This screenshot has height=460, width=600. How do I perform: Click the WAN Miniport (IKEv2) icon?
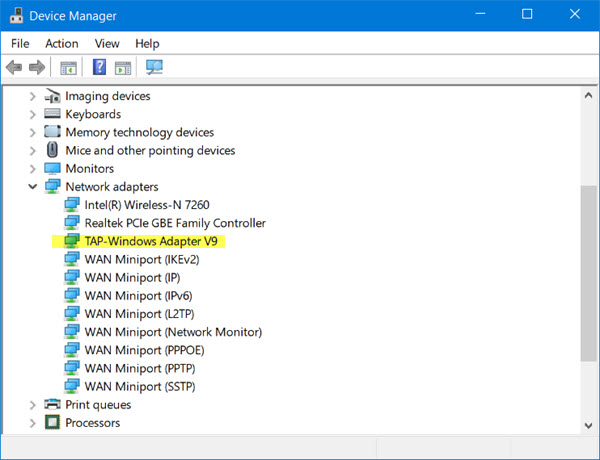[x=72, y=259]
